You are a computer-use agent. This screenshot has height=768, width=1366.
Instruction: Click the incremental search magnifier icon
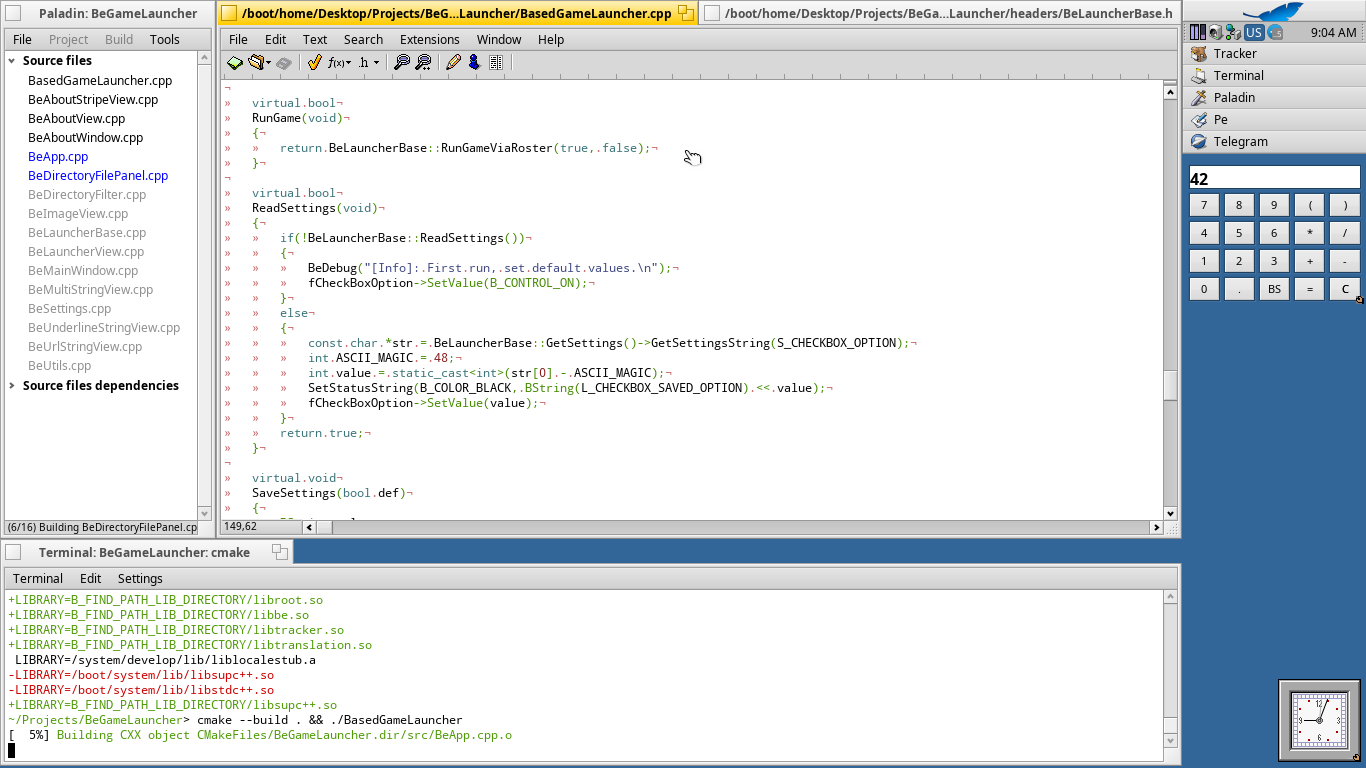pyautogui.click(x=423, y=62)
